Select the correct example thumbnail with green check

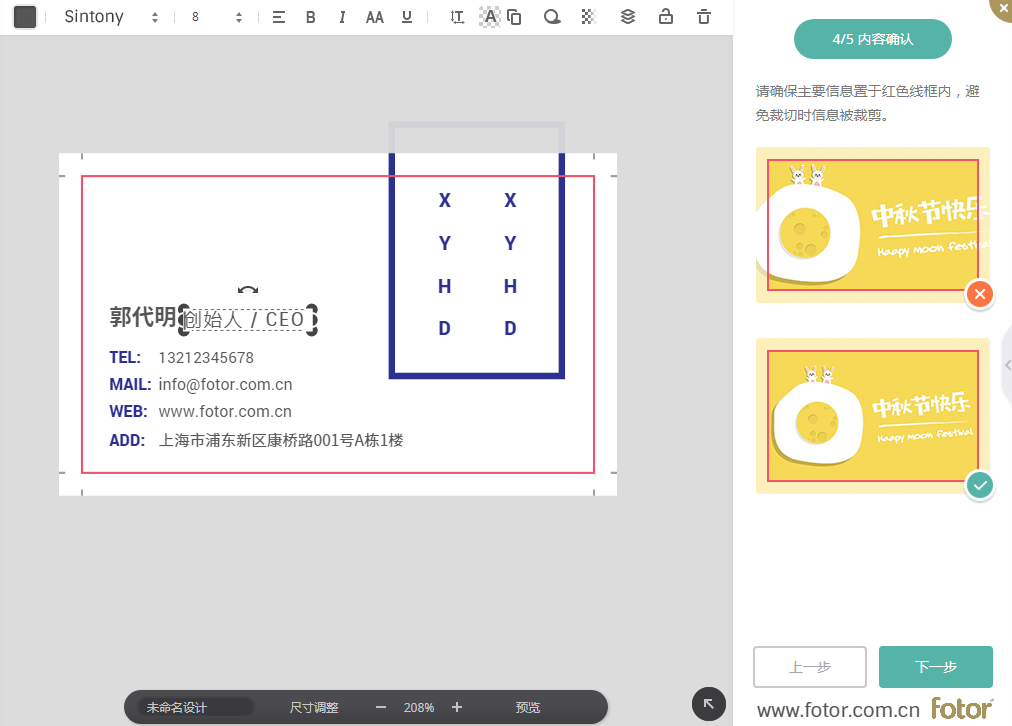pyautogui.click(x=873, y=416)
